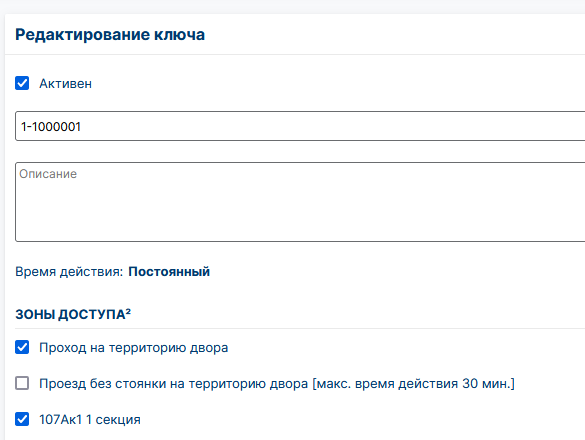Click the divider line below the page title
Screen dimensions: 585x440
pos(295,54)
